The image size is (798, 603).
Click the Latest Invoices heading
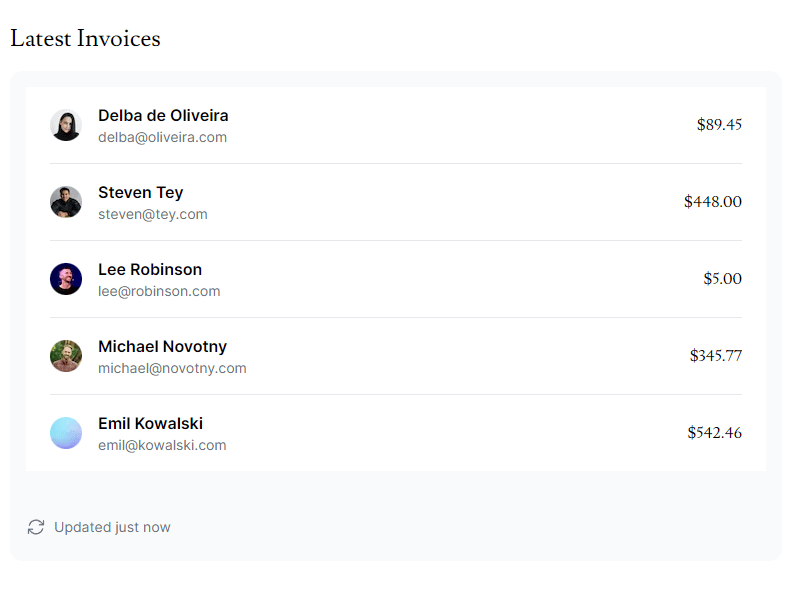[86, 38]
